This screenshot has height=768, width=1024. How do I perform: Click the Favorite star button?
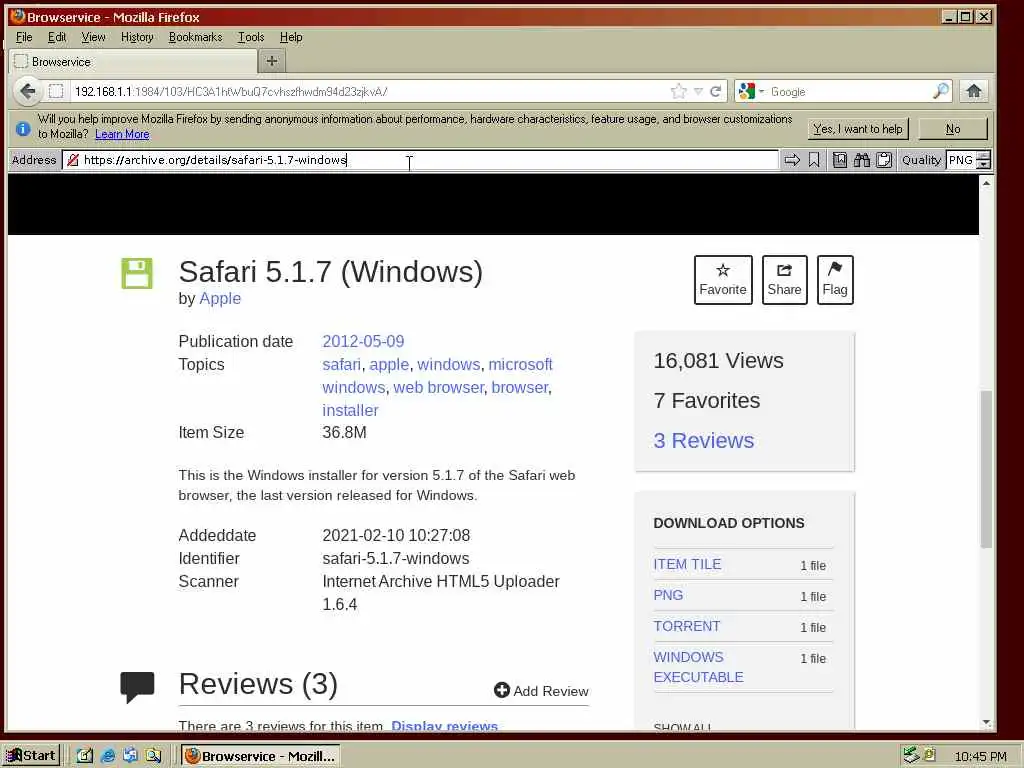pos(723,280)
